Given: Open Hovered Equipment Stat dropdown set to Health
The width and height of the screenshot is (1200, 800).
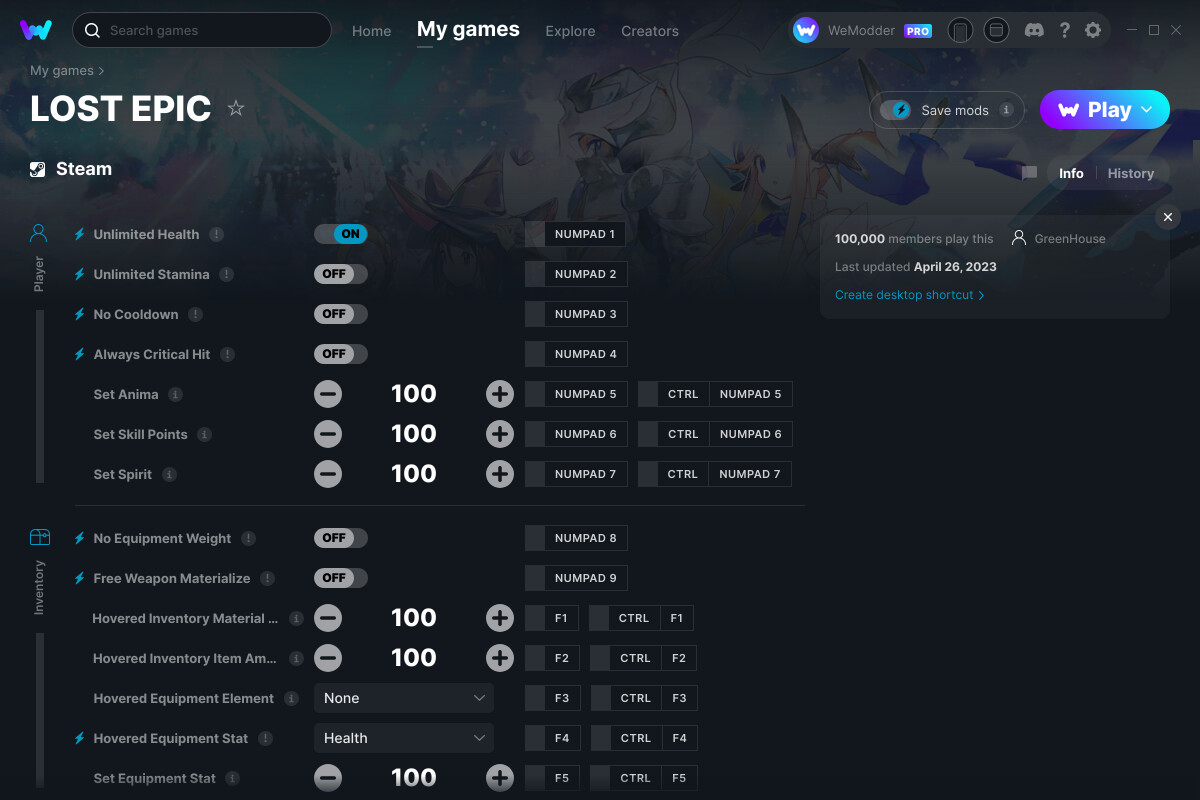Looking at the screenshot, I should point(404,738).
